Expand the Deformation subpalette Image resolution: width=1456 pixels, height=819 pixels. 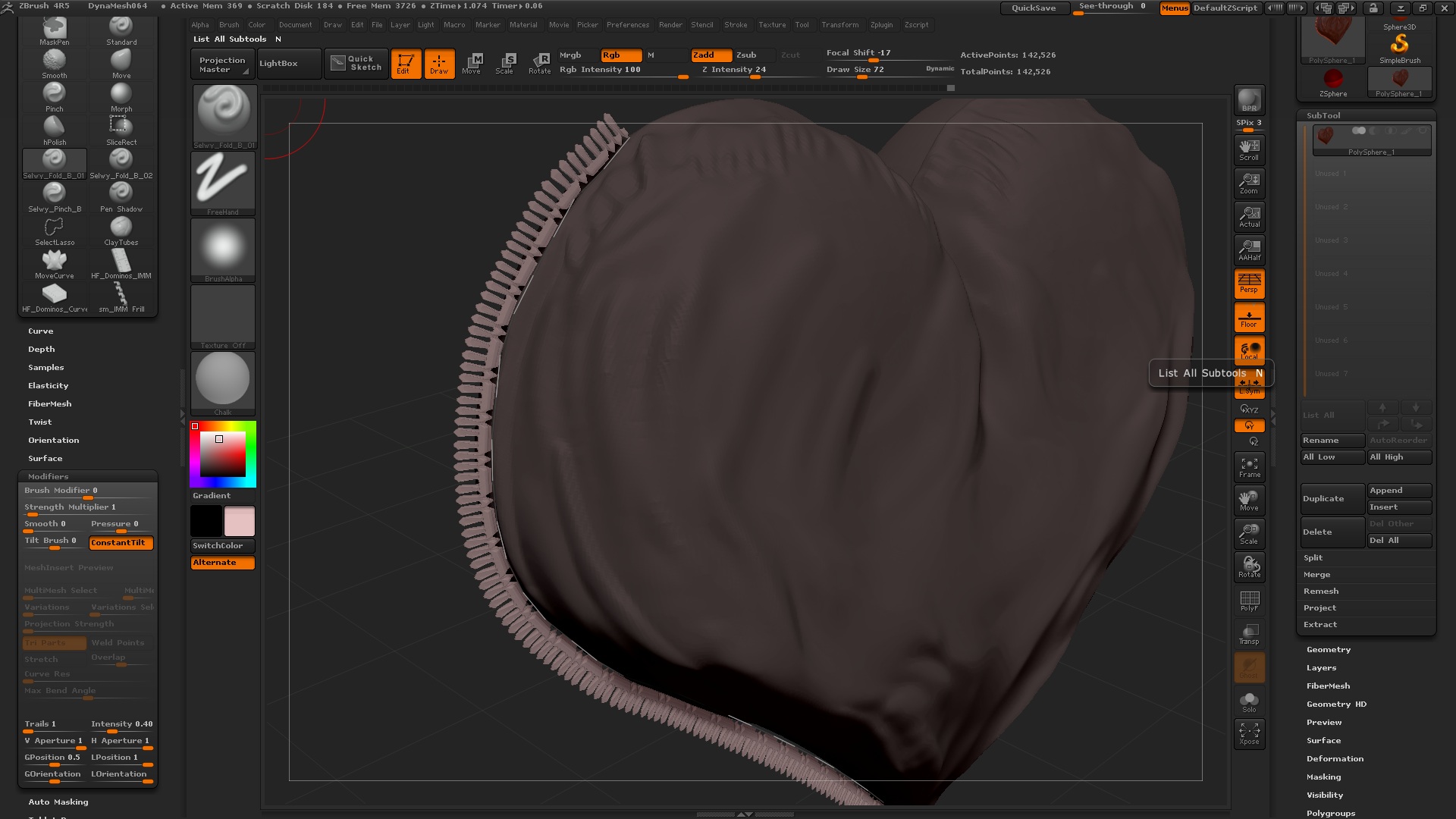pos(1335,759)
